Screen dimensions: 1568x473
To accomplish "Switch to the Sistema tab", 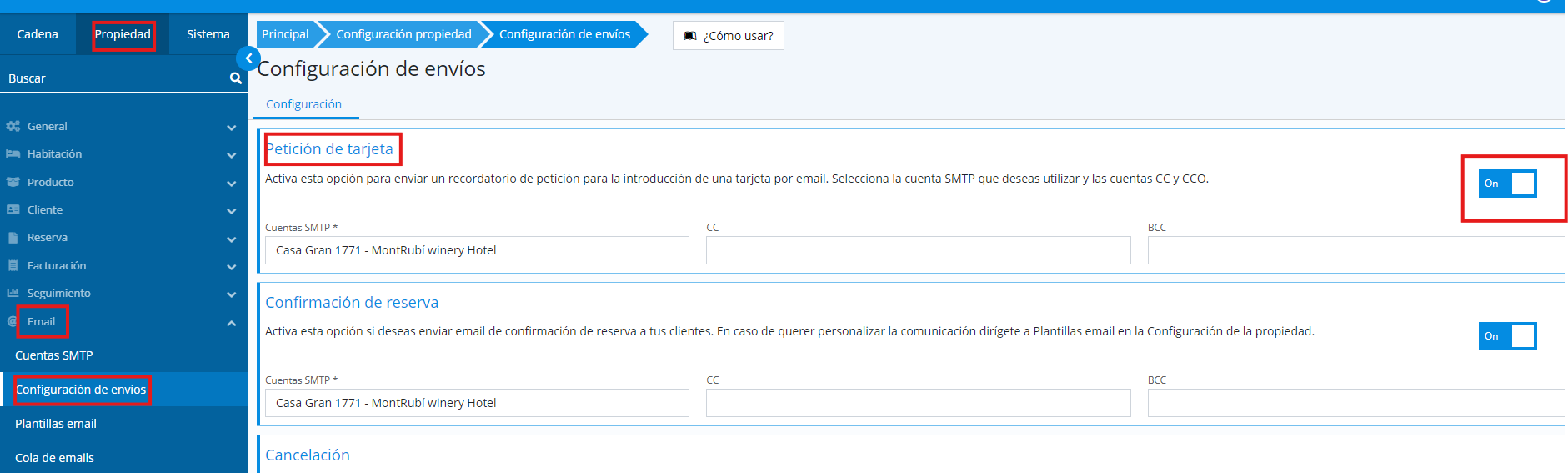I will [208, 34].
